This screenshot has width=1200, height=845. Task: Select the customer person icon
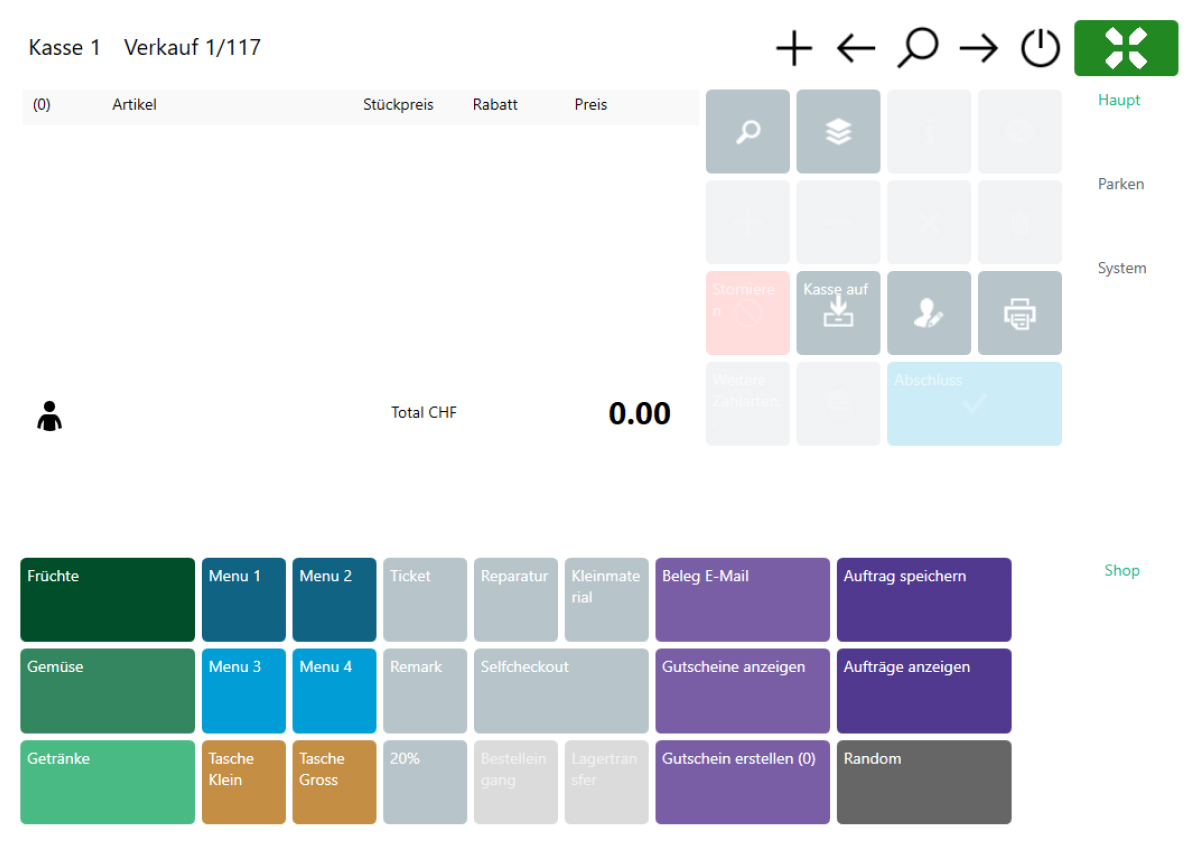pyautogui.click(x=49, y=415)
